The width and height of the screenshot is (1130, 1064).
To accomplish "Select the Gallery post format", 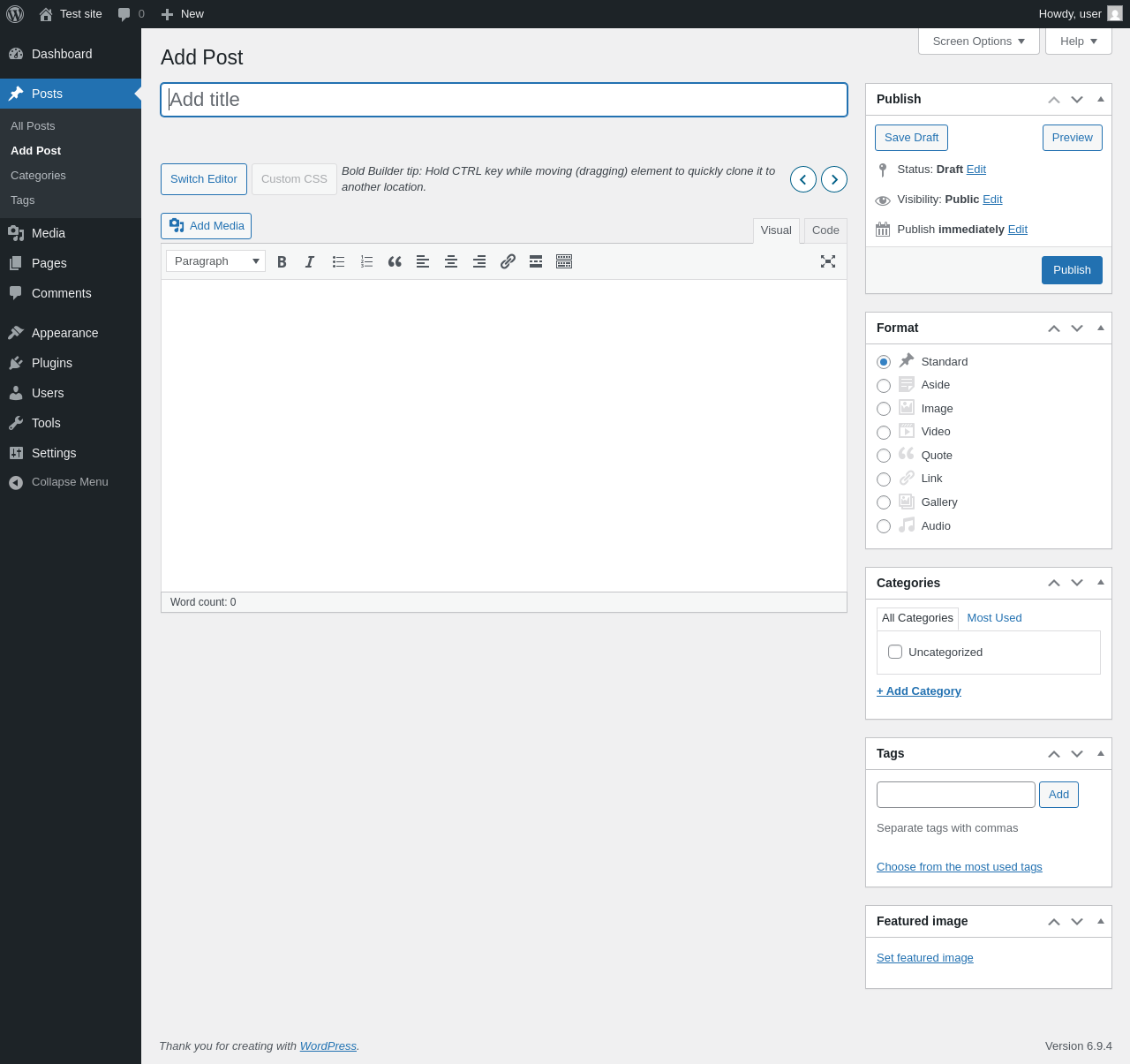I will pyautogui.click(x=884, y=502).
